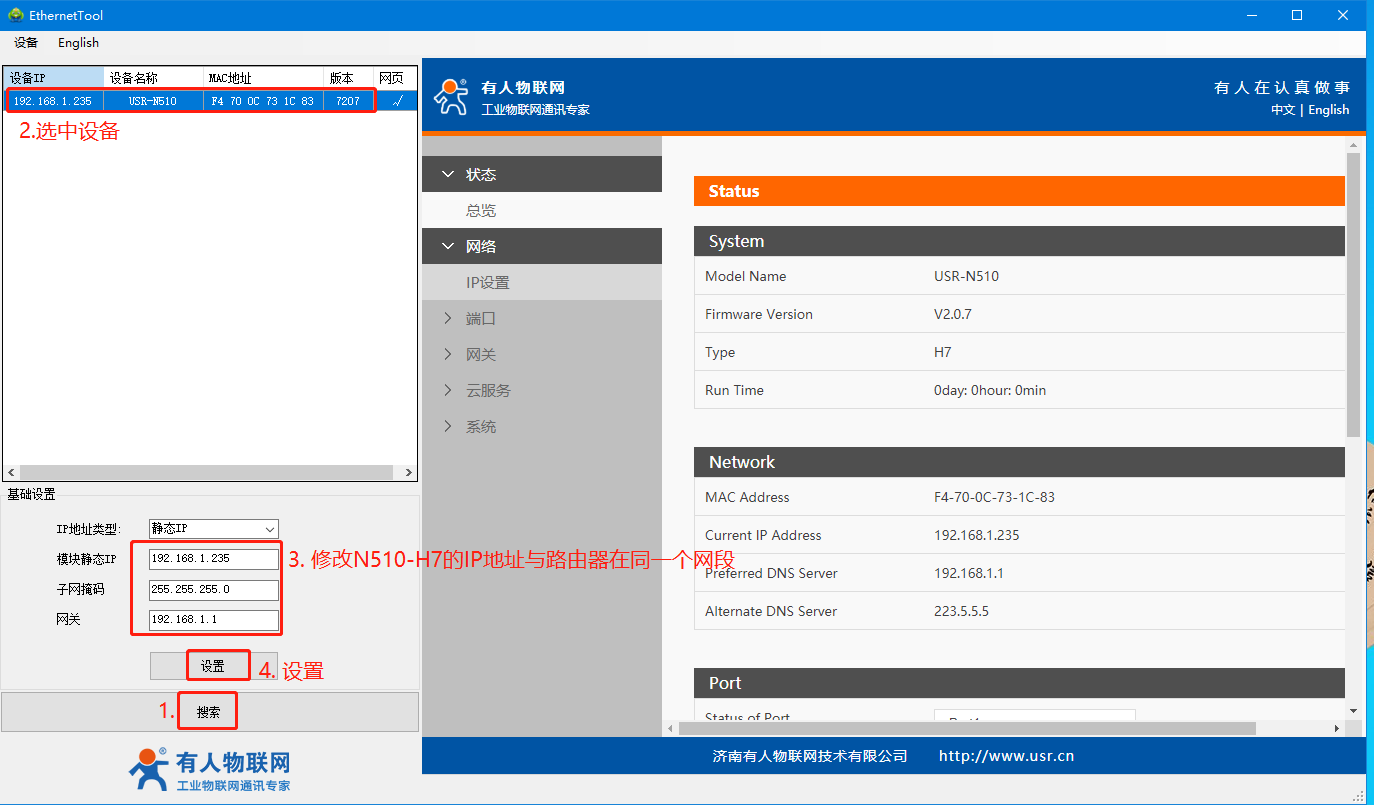Open the IP地址类型 dropdown
This screenshot has width=1374, height=805.
click(x=213, y=529)
